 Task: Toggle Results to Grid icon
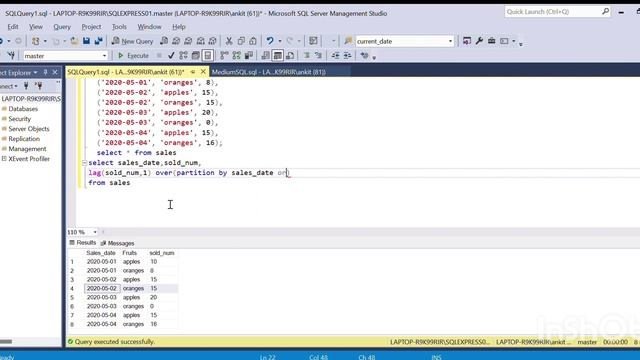[278, 56]
